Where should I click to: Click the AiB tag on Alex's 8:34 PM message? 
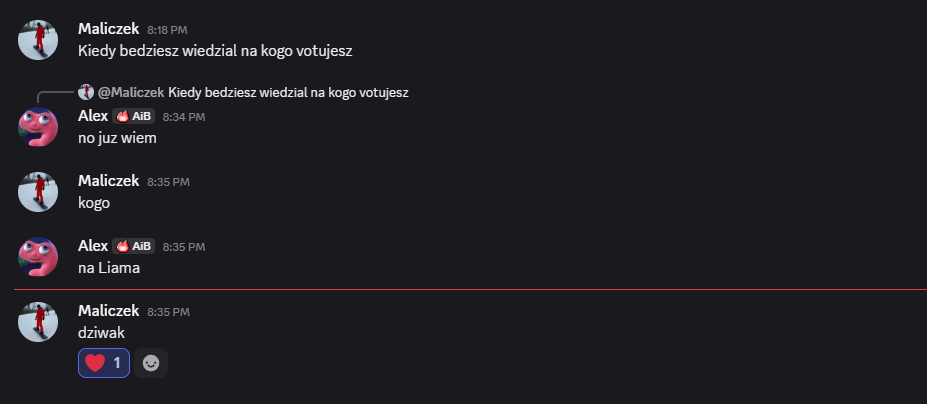click(x=133, y=116)
